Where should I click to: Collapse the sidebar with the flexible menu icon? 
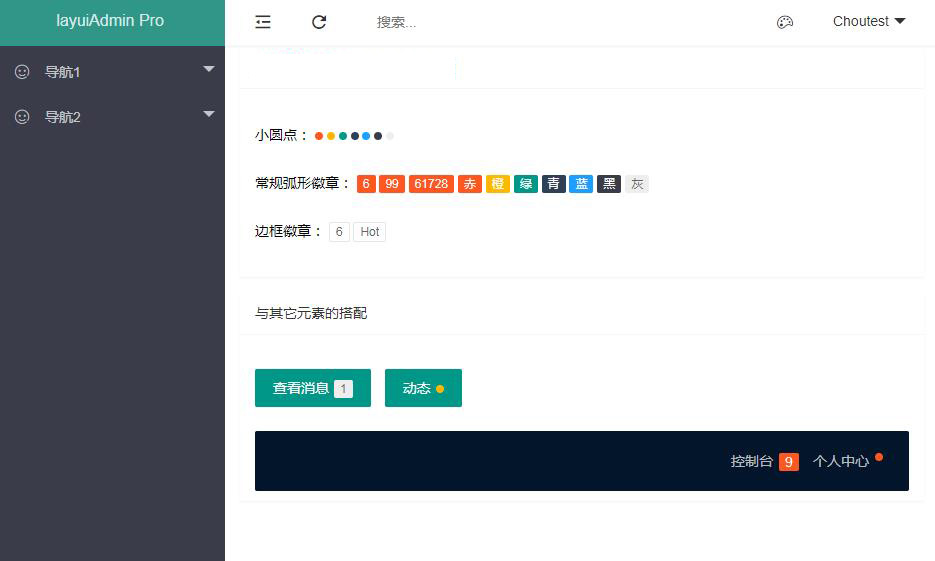263,22
